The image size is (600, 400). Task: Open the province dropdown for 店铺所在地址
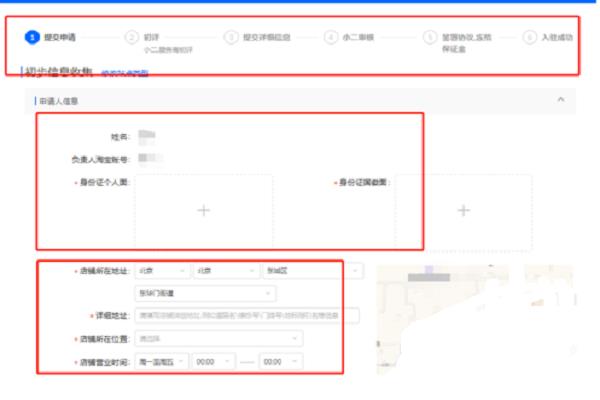tap(163, 271)
